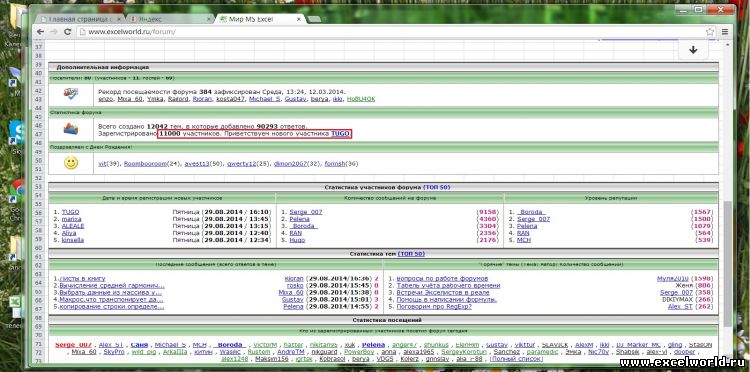Open the ТОП 50 link in Статистика тем
The height and width of the screenshot is (372, 750).
pyautogui.click(x=411, y=254)
